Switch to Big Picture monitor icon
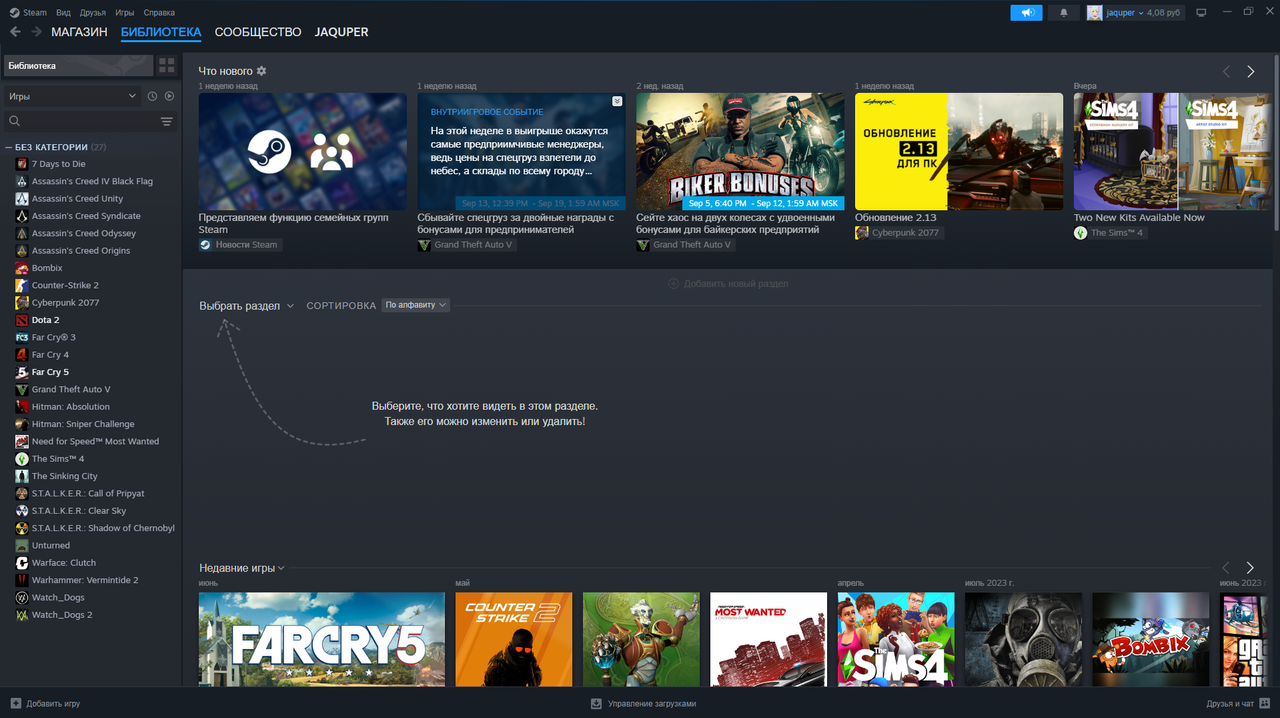1280x718 pixels. pos(1201,12)
